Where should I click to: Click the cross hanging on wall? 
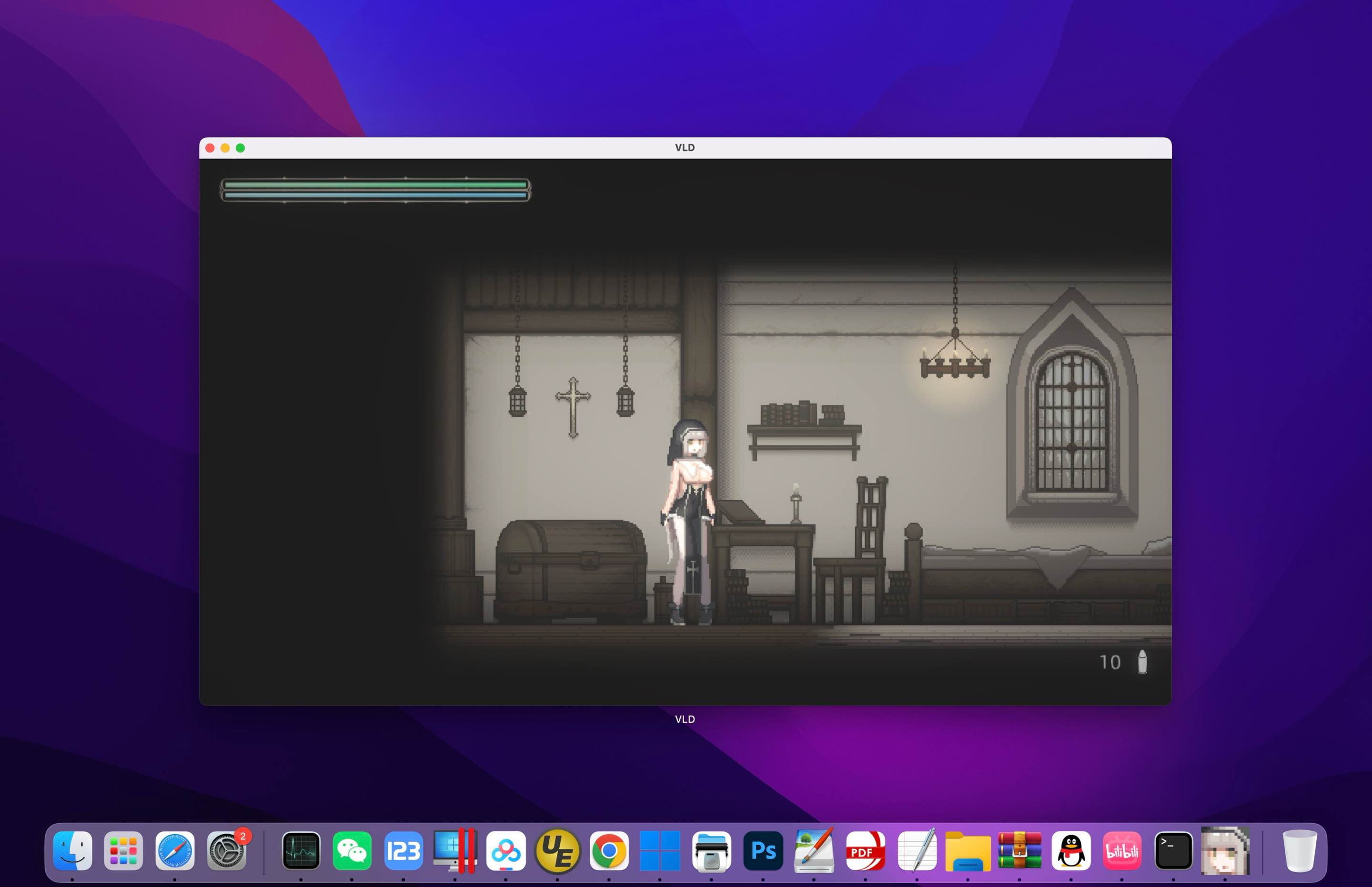(x=573, y=407)
